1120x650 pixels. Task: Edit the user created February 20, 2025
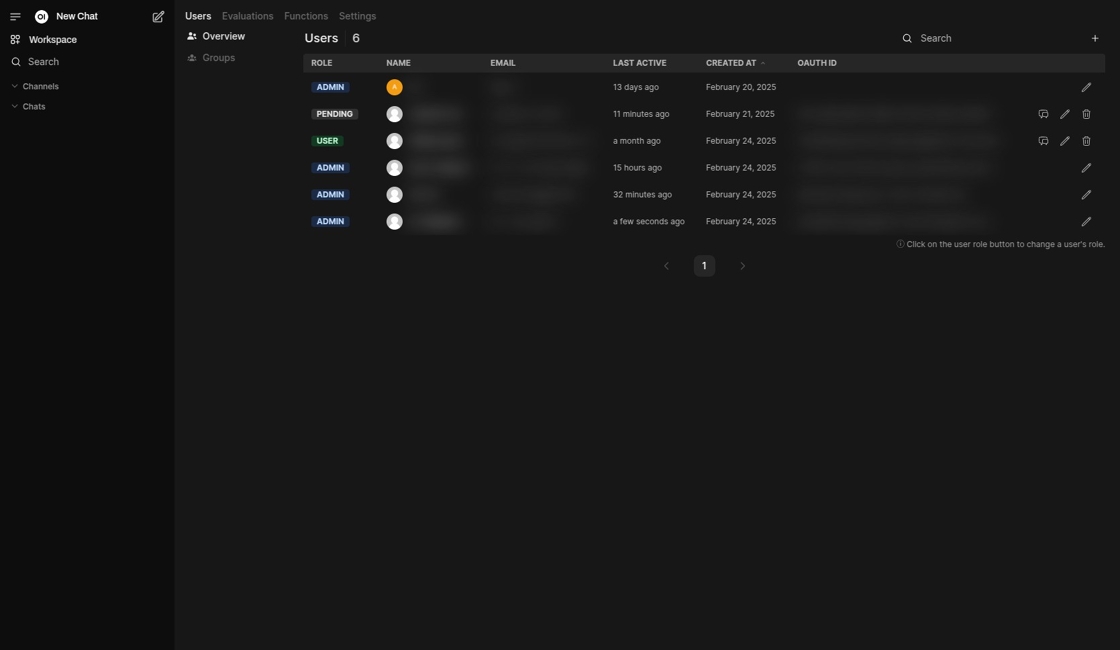point(1086,87)
